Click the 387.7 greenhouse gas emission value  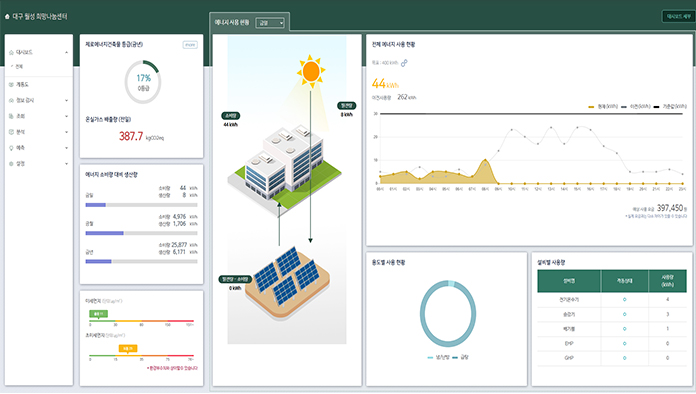[131, 136]
